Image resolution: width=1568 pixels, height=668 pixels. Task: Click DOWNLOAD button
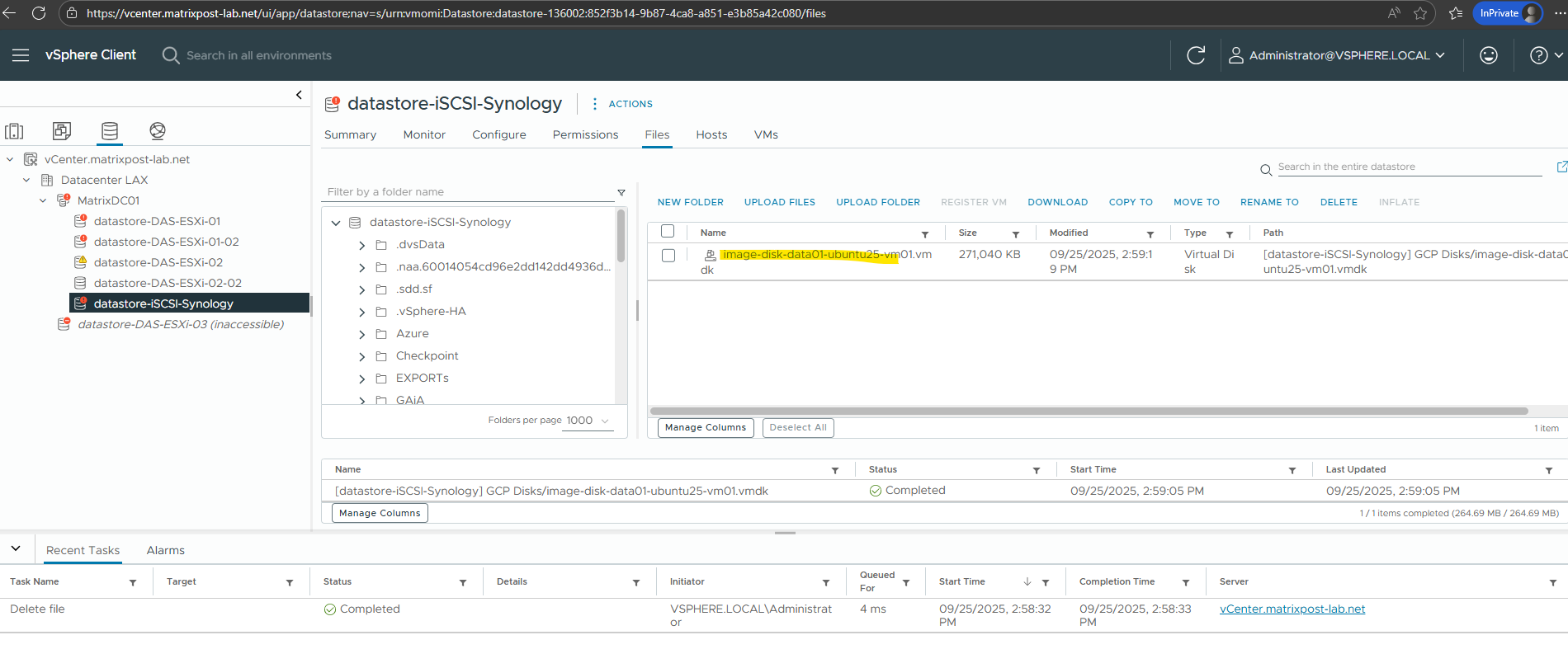[x=1058, y=202]
